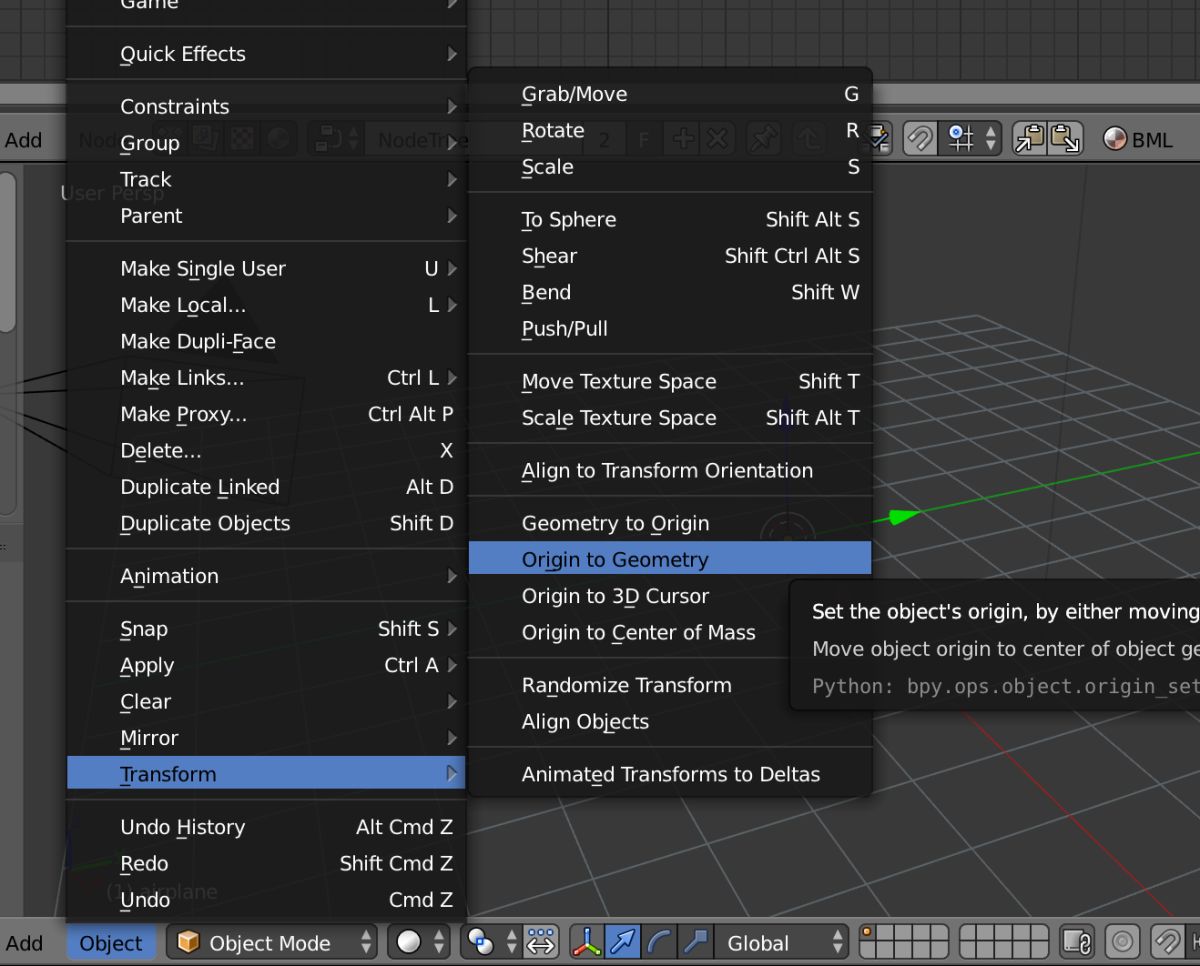Image resolution: width=1200 pixels, height=966 pixels.
Task: Expand the Make Single User submenu
Action: tap(266, 268)
